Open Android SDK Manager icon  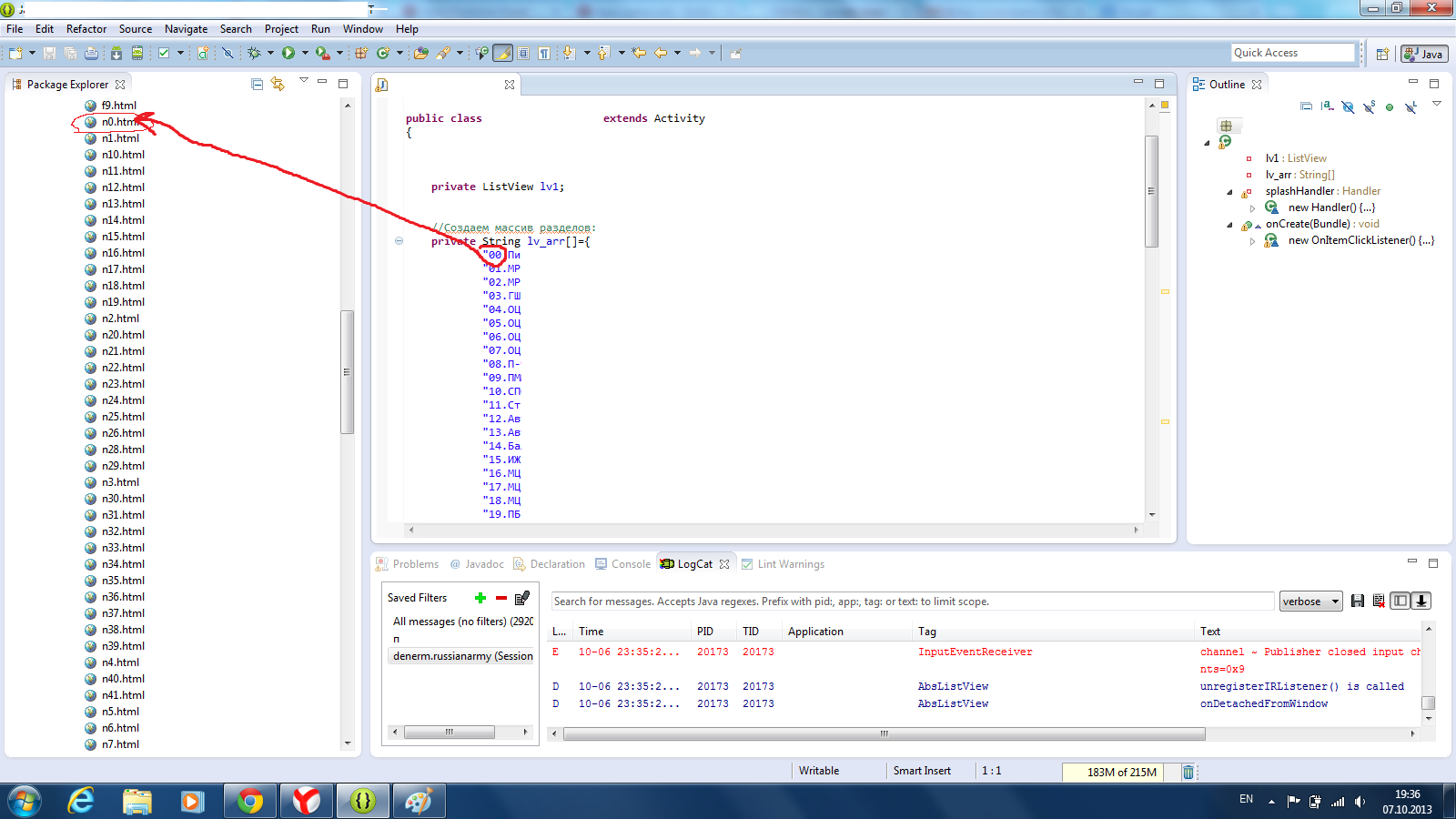point(116,53)
